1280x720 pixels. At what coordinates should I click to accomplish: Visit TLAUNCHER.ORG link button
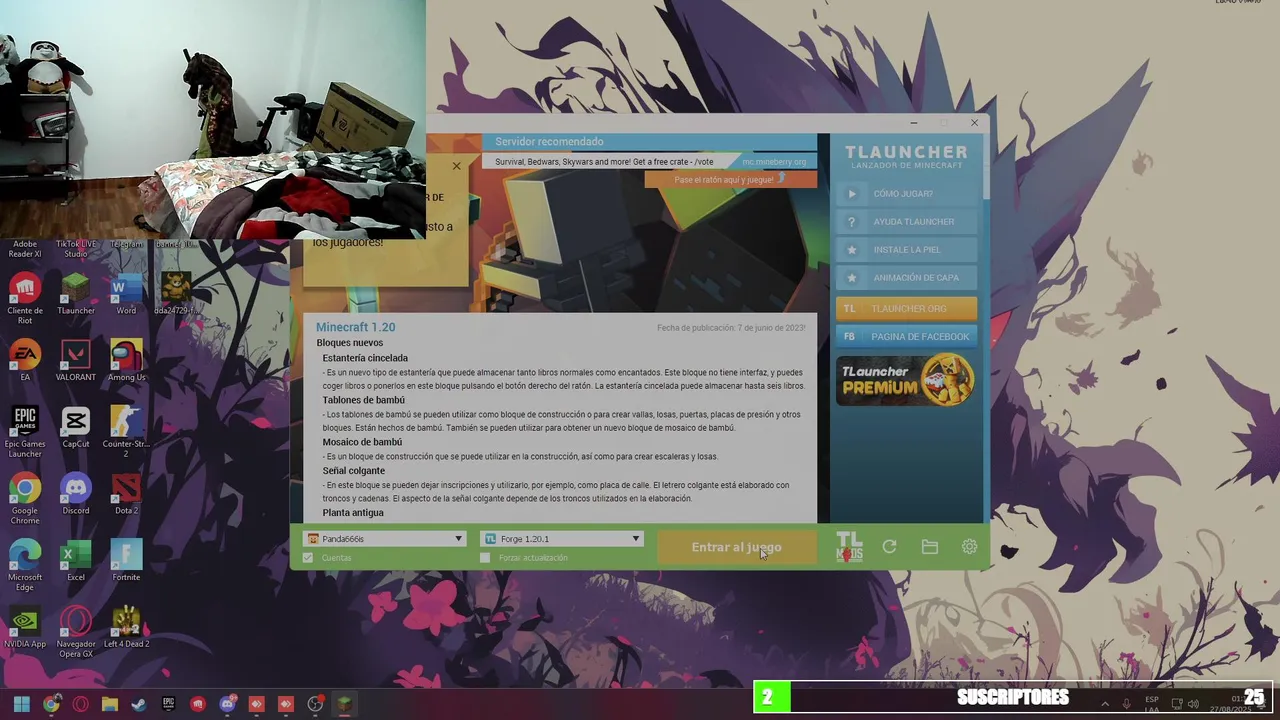click(x=906, y=309)
